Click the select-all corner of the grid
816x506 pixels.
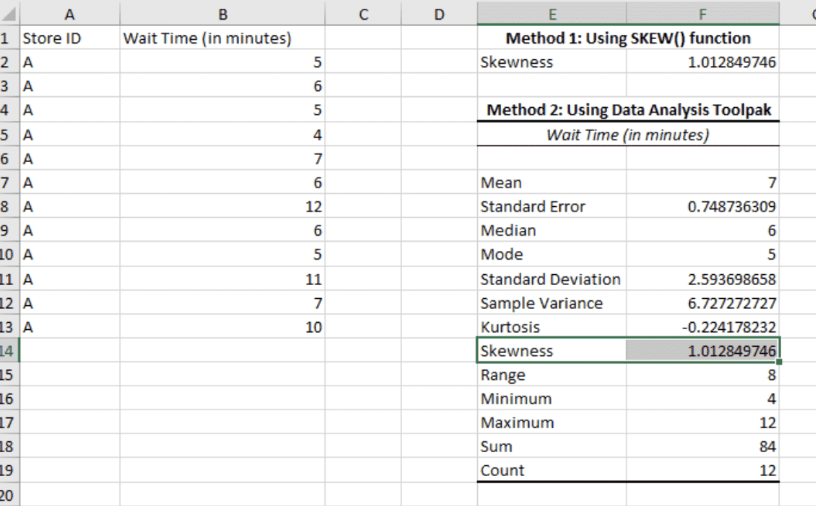(8, 14)
